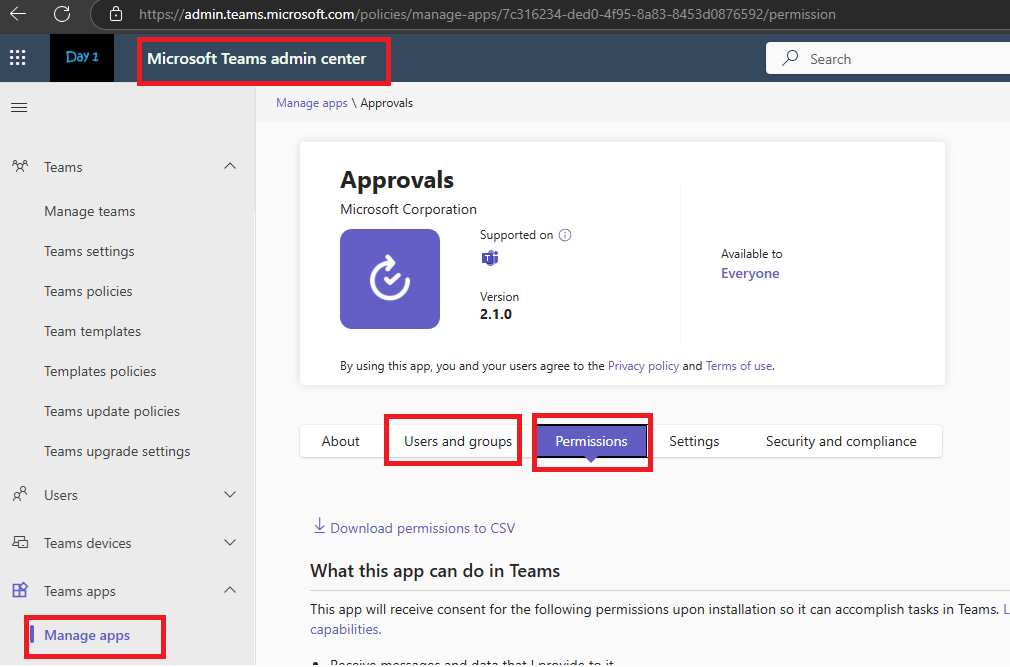
Task: Open Teams settings in sidebar
Action: pos(89,251)
